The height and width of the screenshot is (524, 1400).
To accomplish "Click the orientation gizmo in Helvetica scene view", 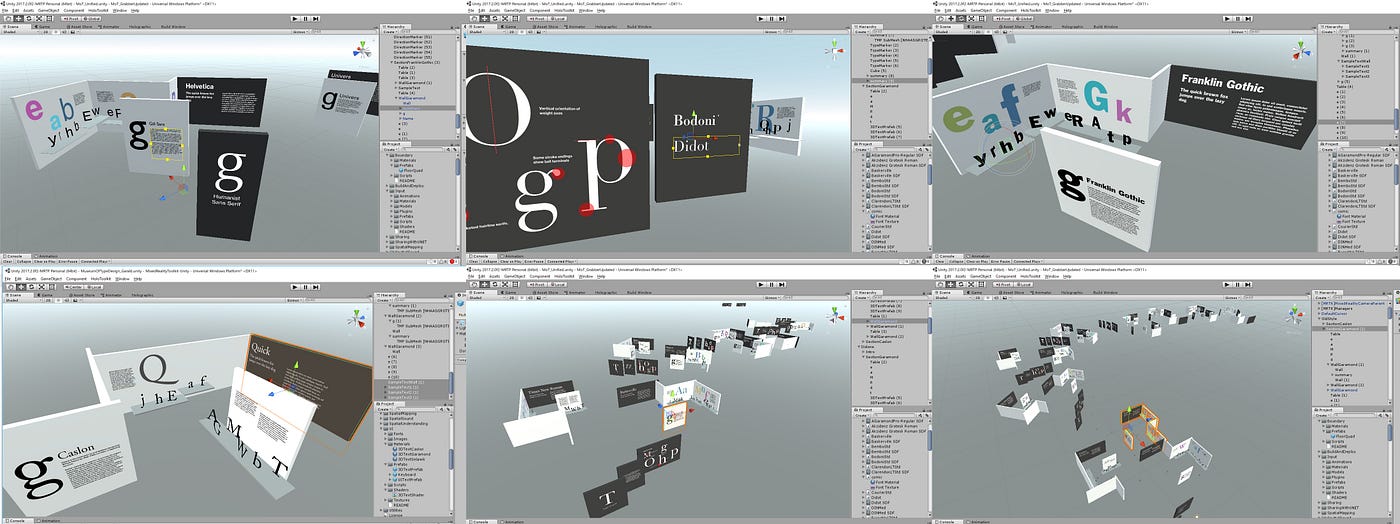I will 363,50.
